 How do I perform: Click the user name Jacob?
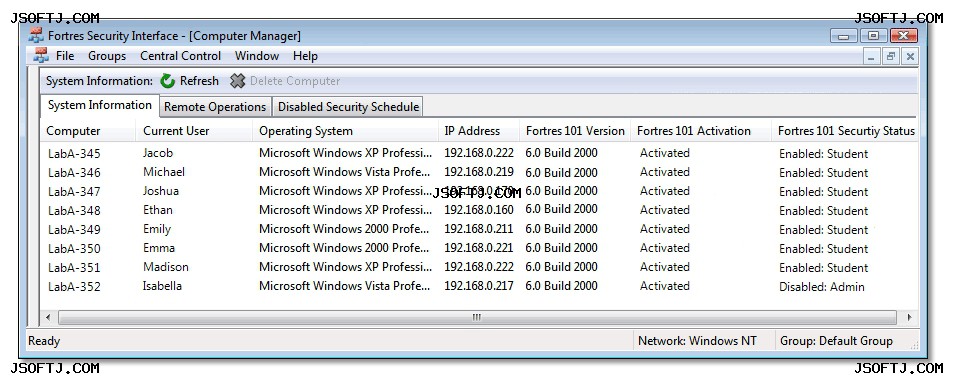coord(158,153)
